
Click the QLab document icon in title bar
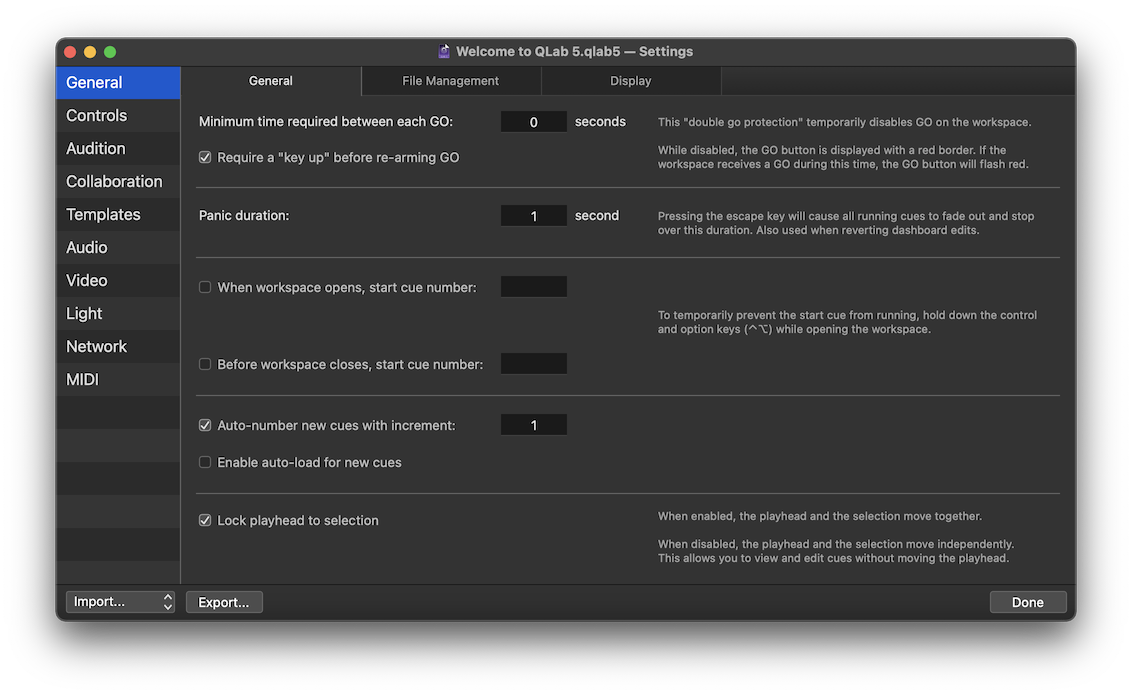(x=444, y=51)
